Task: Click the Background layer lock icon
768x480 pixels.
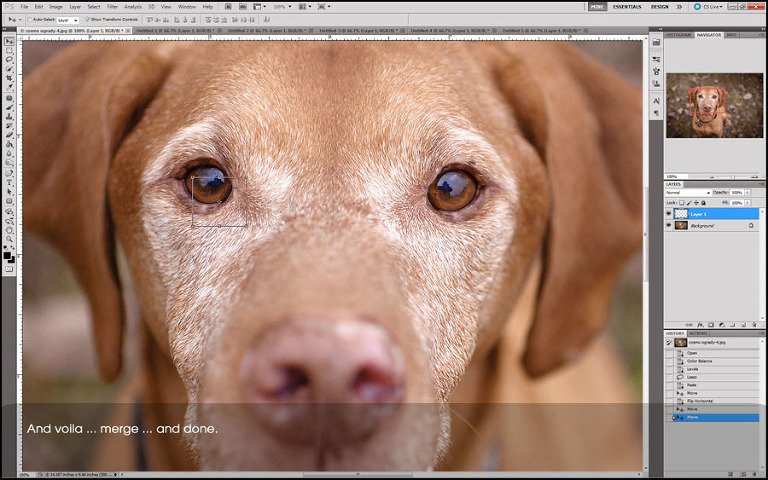Action: pyautogui.click(x=750, y=226)
